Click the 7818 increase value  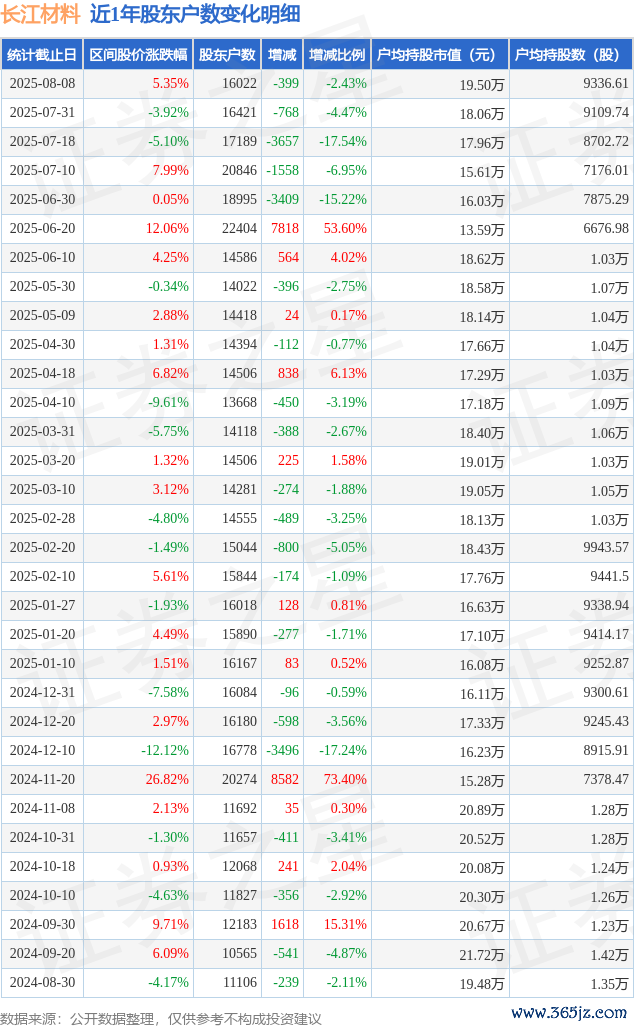click(285, 229)
